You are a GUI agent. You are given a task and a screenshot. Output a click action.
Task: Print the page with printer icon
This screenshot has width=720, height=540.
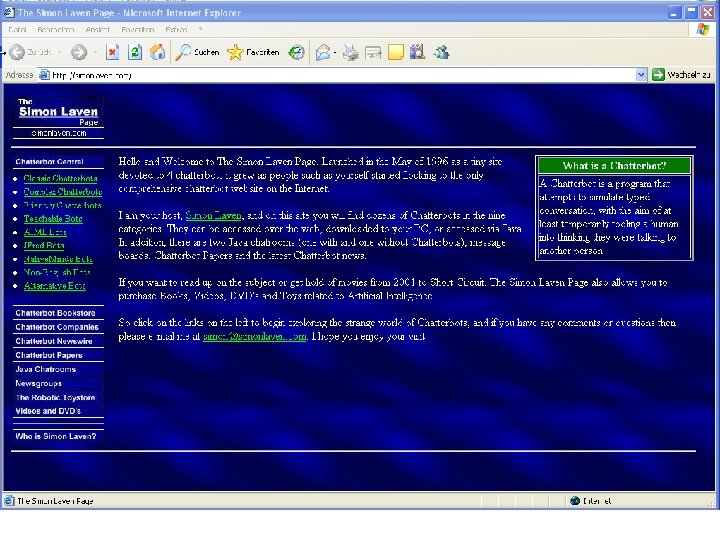351,52
